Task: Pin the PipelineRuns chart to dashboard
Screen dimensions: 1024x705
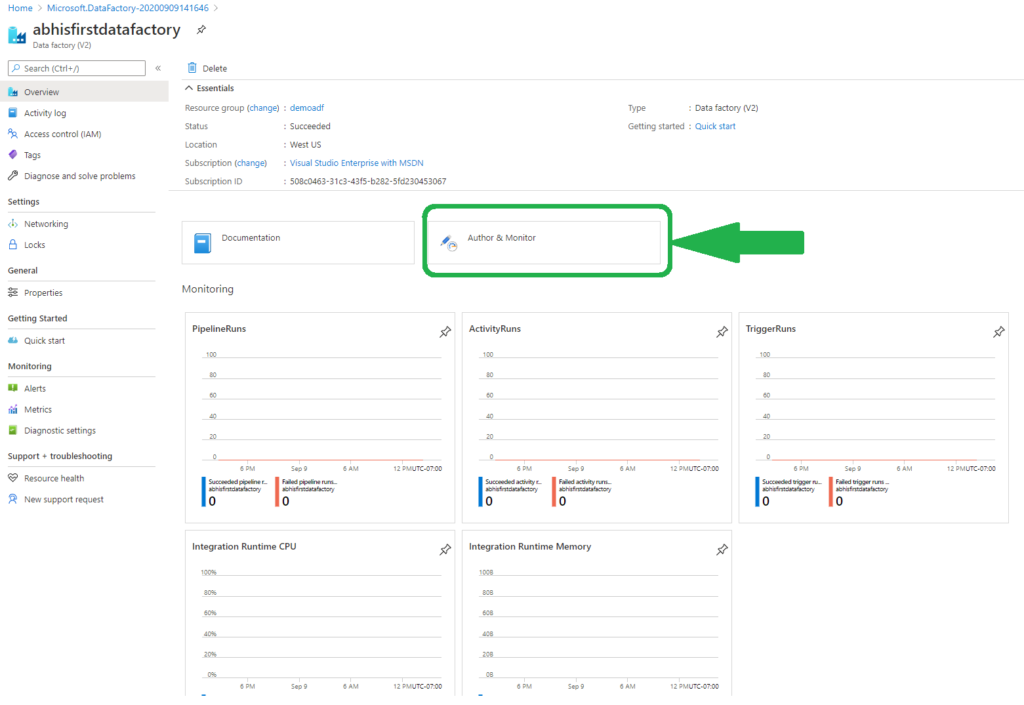Action: (445, 332)
